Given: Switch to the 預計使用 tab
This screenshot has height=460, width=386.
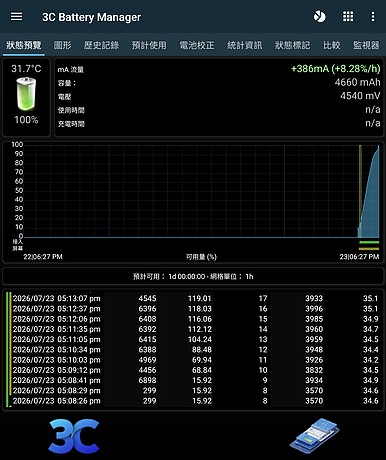Looking at the screenshot, I should click(x=149, y=45).
